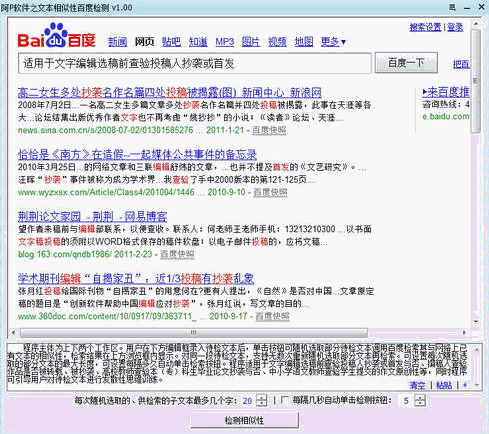Click the text box scroll-up arrow

(x=477, y=349)
